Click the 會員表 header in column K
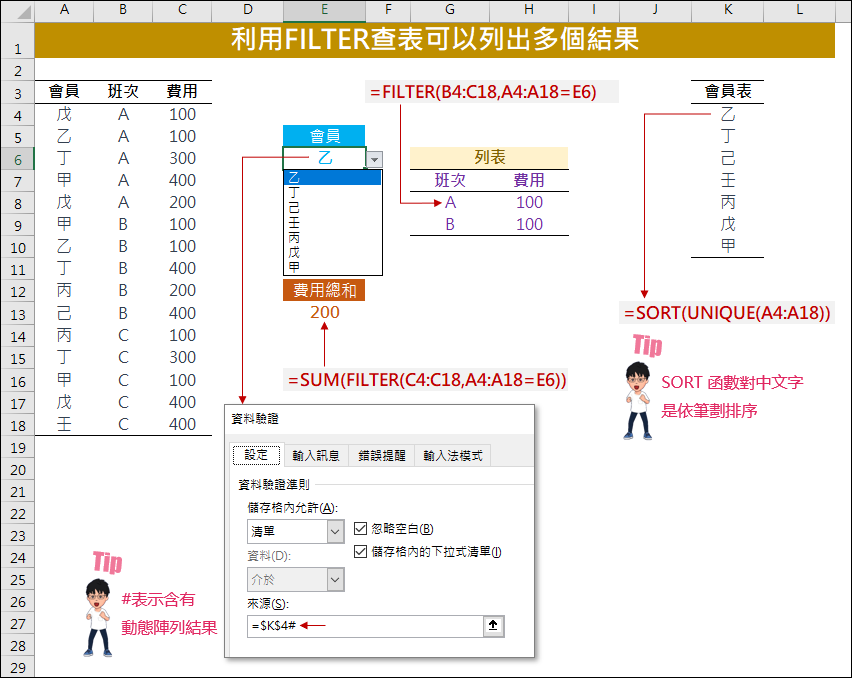The width and height of the screenshot is (852, 678). (x=728, y=91)
